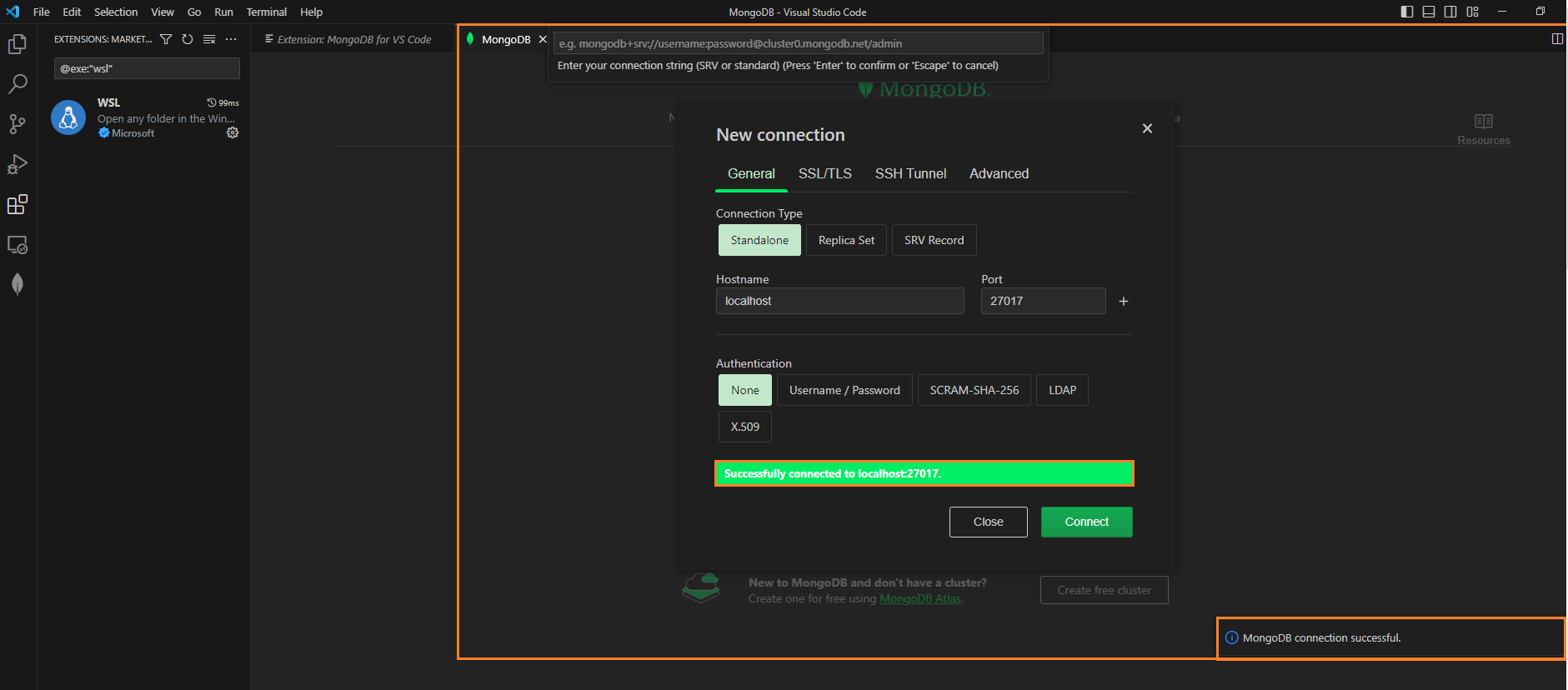
Task: Open Remote Explorer icon in activity bar
Action: [18, 245]
